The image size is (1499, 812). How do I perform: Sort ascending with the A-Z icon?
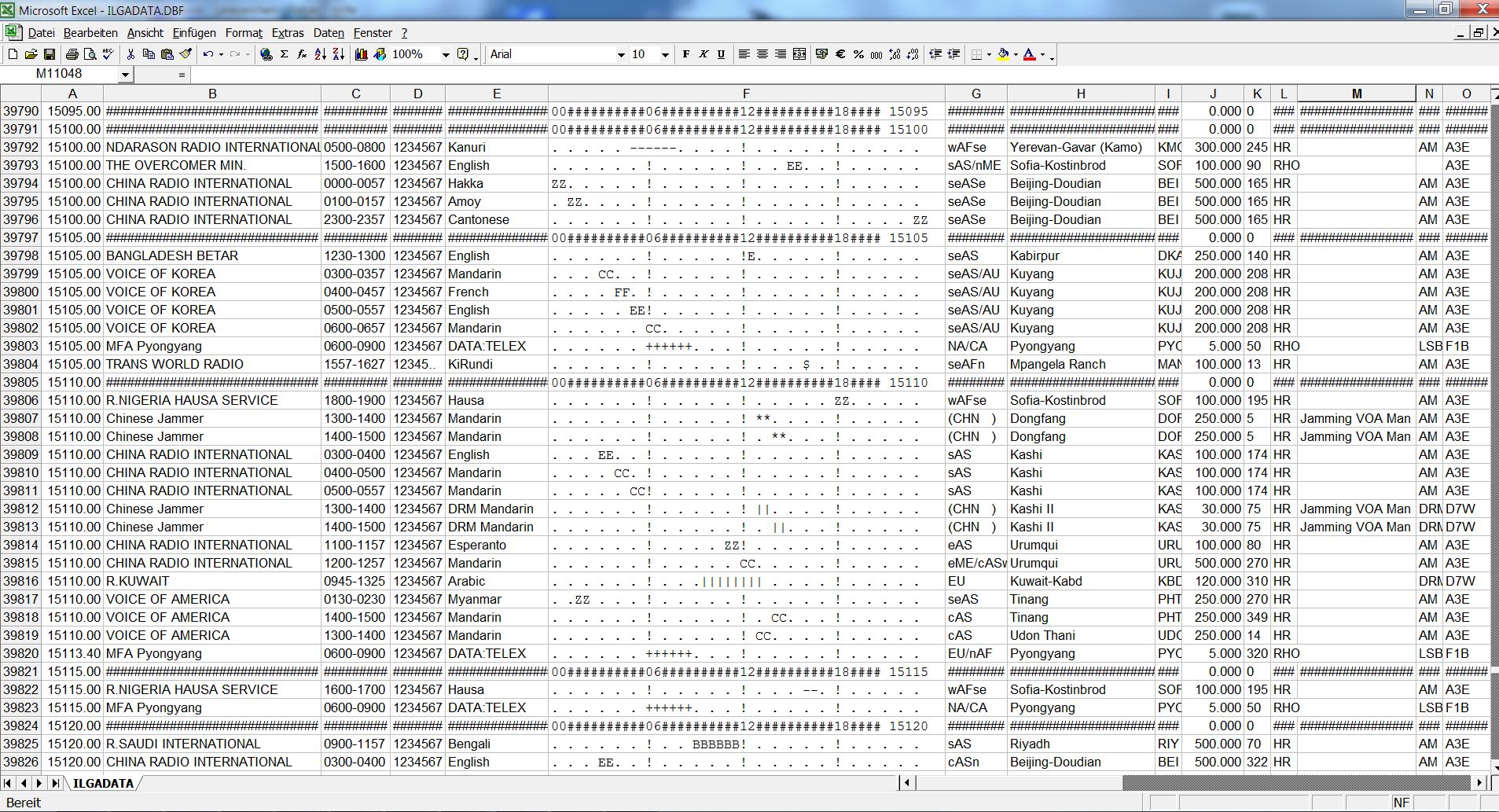[320, 54]
